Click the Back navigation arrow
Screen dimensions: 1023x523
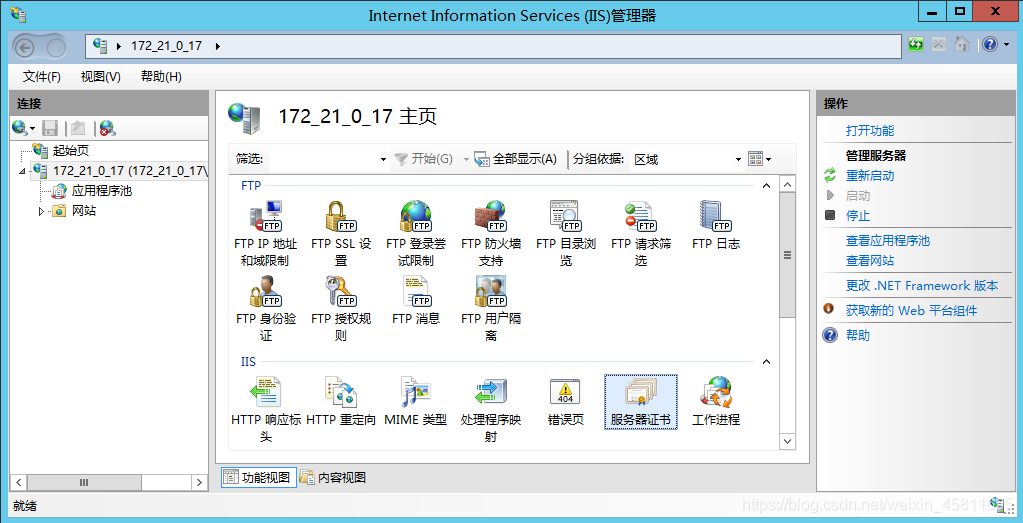tap(25, 47)
